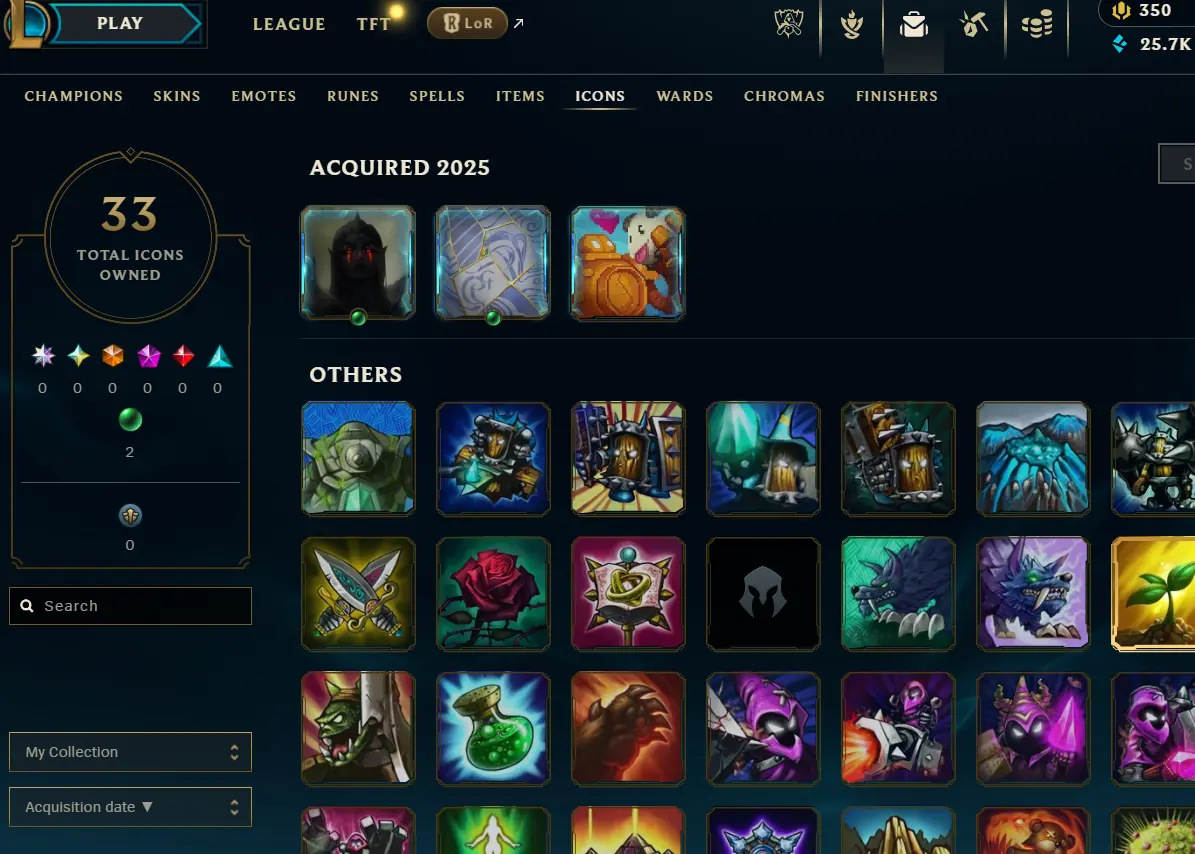Select the red rose summoner icon
Image resolution: width=1195 pixels, height=854 pixels.
(493, 593)
